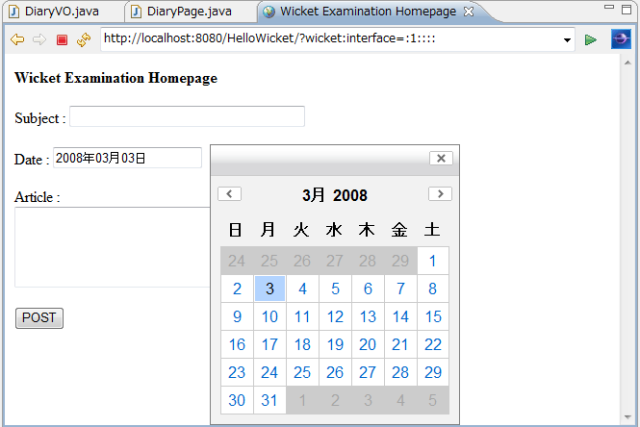640x427 pixels.
Task: Choose March 12 in calendar
Action: pyautogui.click(x=335, y=316)
